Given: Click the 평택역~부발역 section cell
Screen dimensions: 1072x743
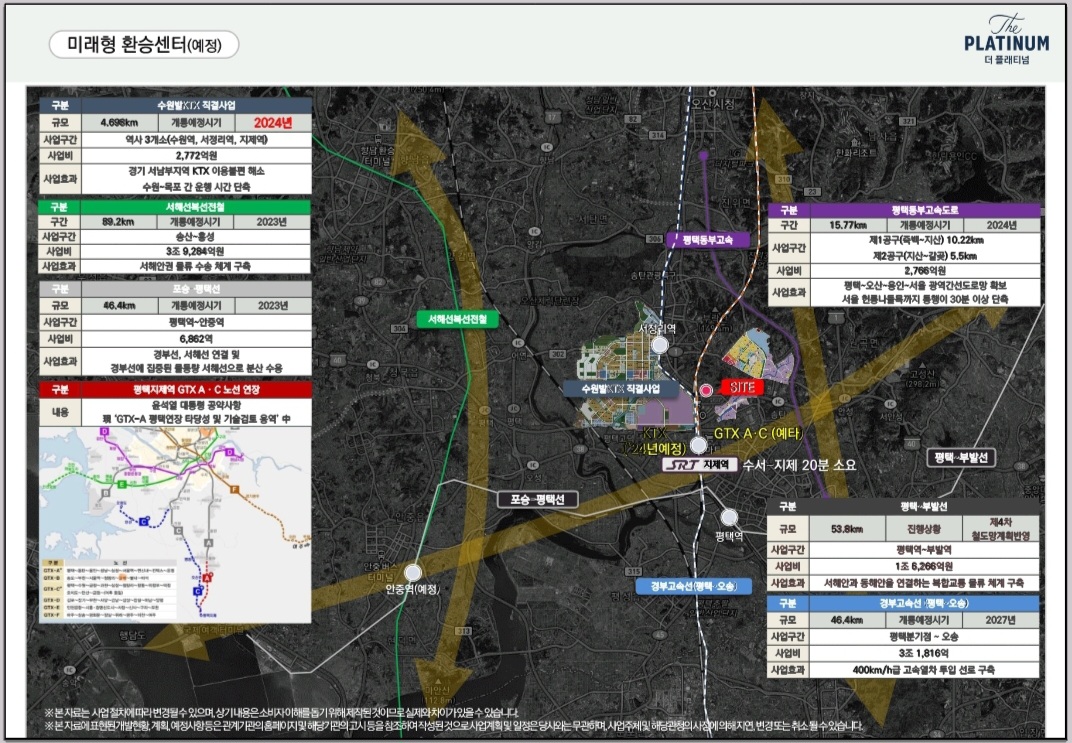Looking at the screenshot, I should pos(924,550).
